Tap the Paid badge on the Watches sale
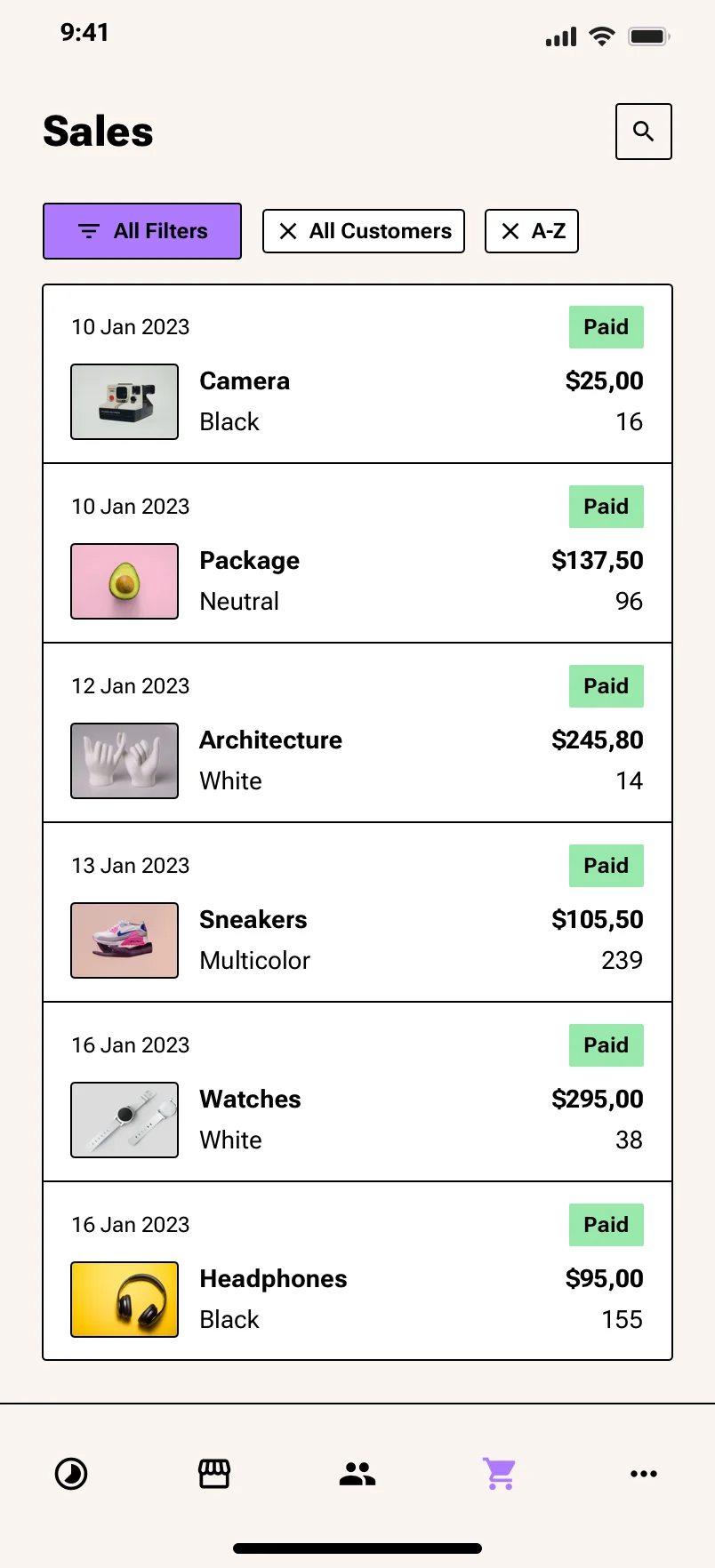The height and width of the screenshot is (1568, 715). click(x=606, y=1044)
